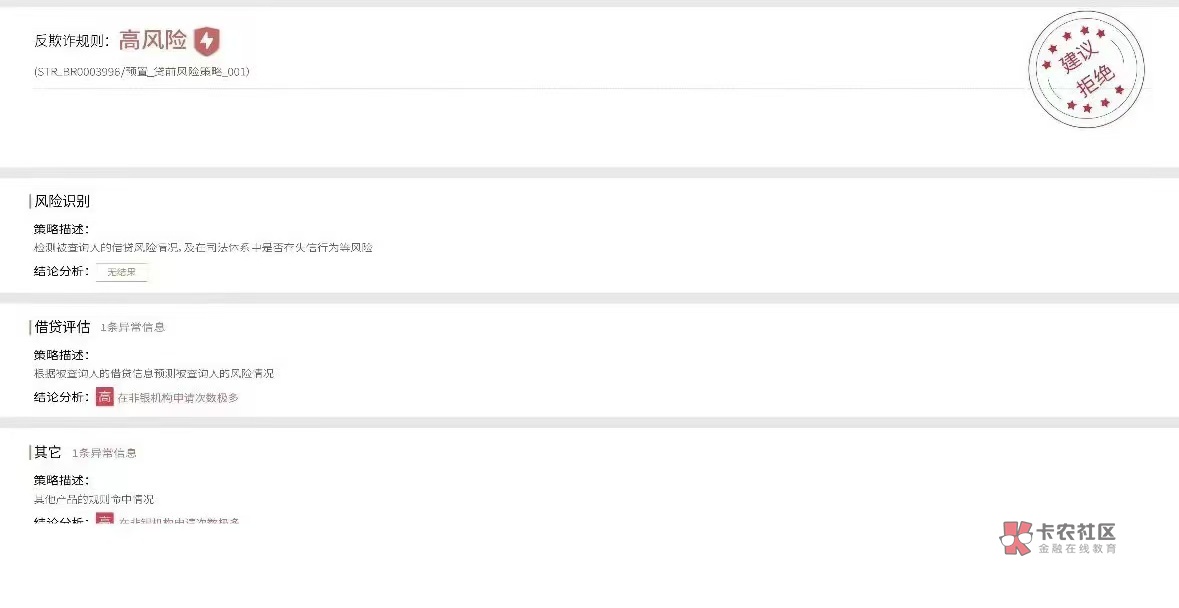Select the 借贷评估 section title

pos(62,327)
